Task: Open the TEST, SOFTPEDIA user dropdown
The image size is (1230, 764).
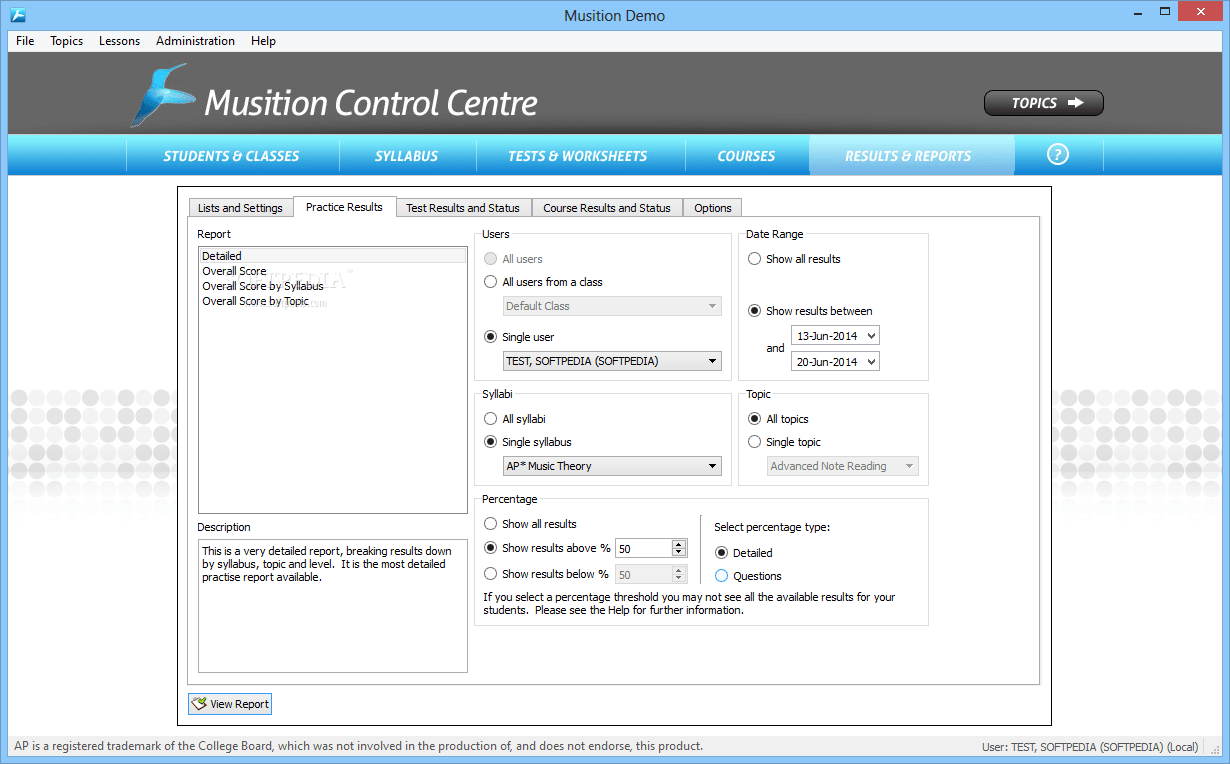Action: pyautogui.click(x=612, y=361)
